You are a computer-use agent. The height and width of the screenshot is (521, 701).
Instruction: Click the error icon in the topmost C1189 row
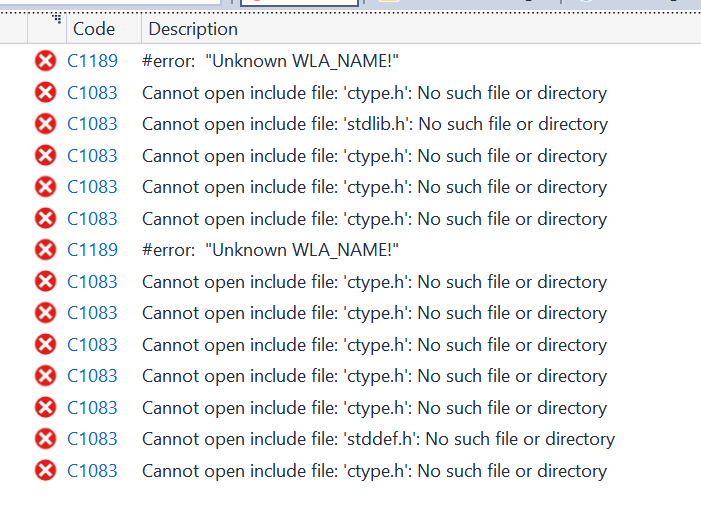[46, 61]
